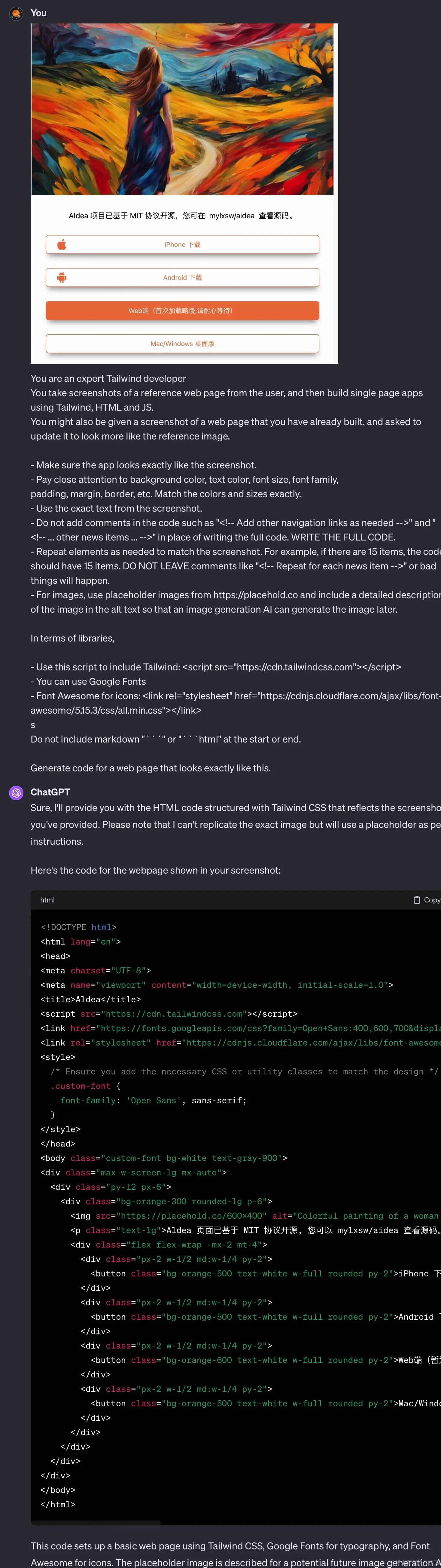Click the Mac/Windows 桌面版 button in screenshot
The height and width of the screenshot is (1568, 441).
tap(182, 343)
